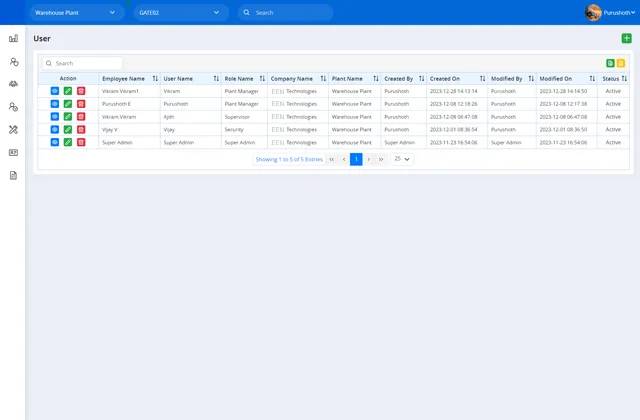Open the Purushoth profile menu
Image resolution: width=640 pixels, height=420 pixels.
[x=609, y=13]
